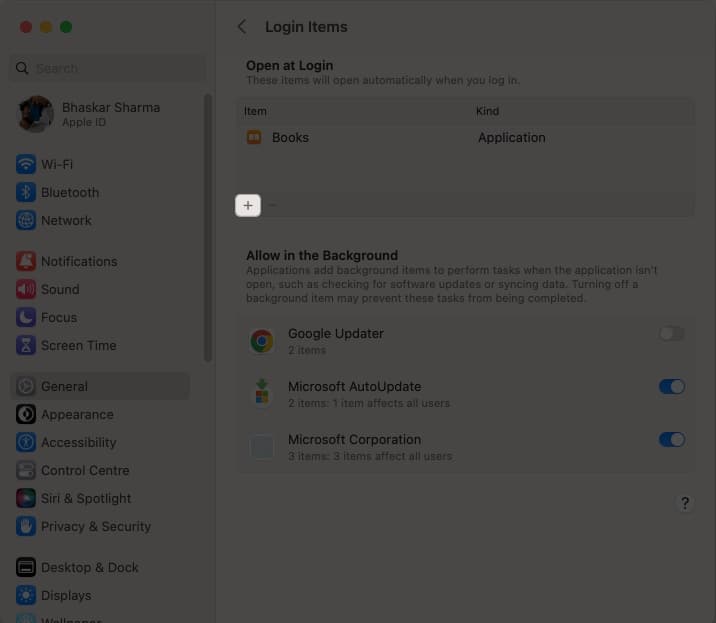716x623 pixels.
Task: Click the Microsoft Corporation label
Action: pyautogui.click(x=354, y=440)
